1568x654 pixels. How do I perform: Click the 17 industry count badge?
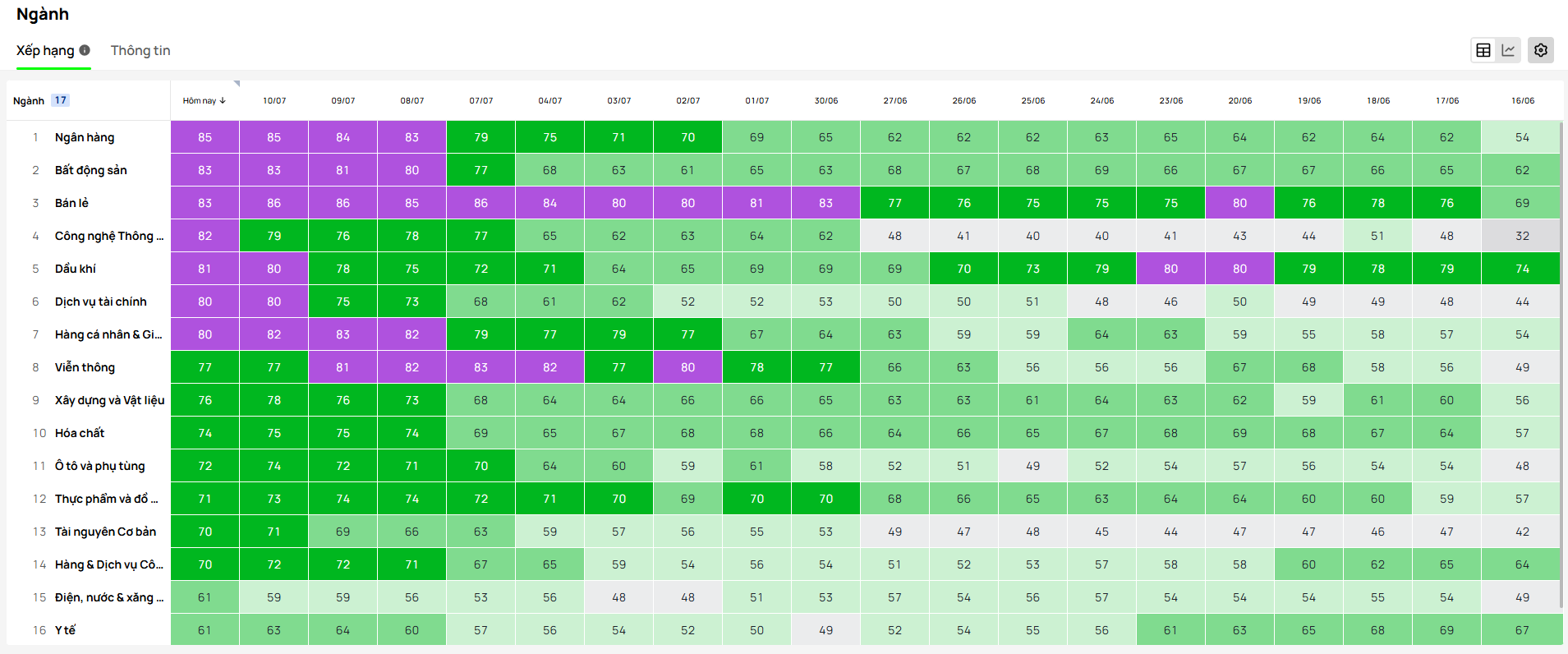click(x=60, y=100)
